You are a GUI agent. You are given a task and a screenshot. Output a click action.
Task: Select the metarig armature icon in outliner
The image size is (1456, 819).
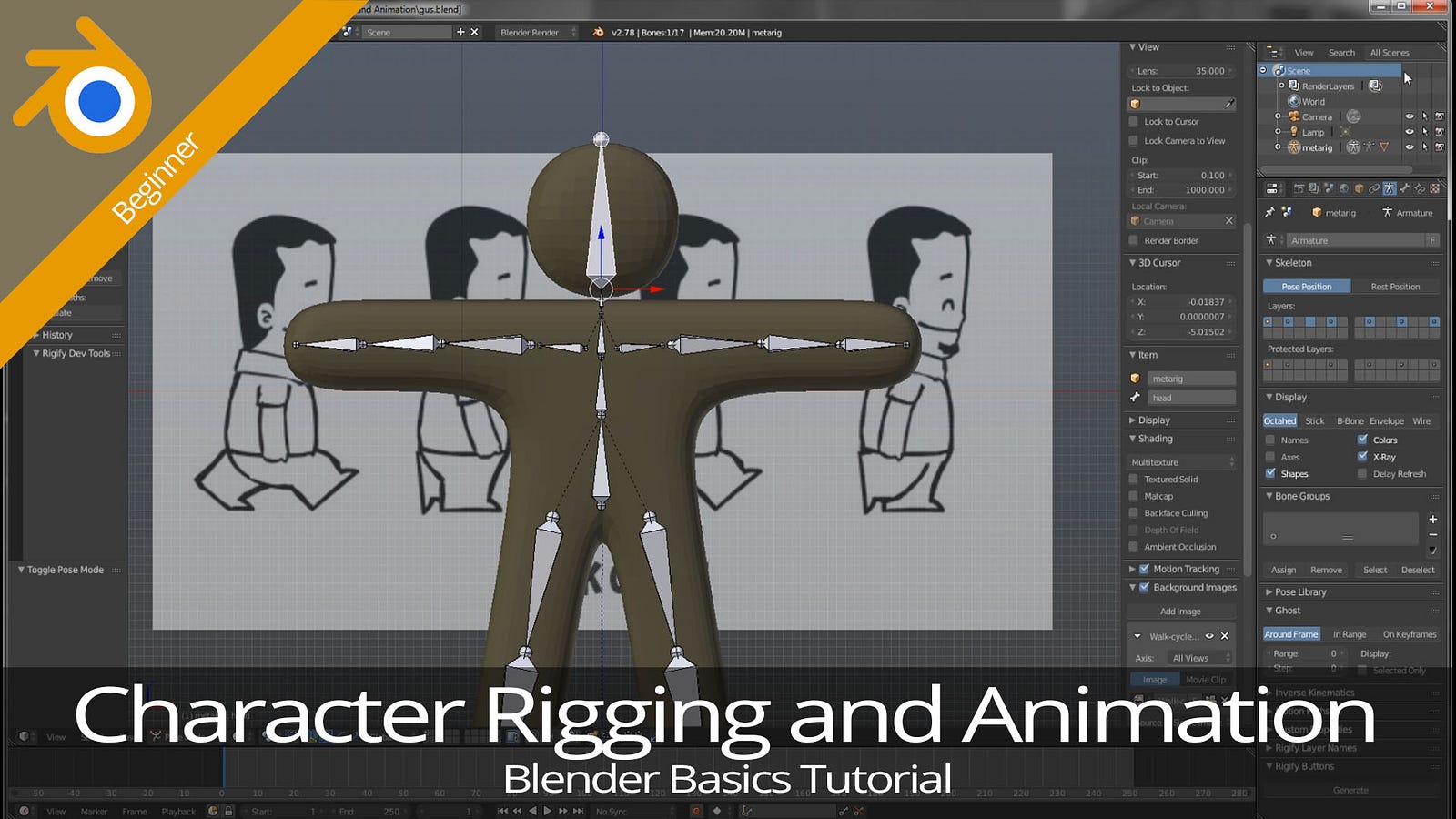coord(1294,147)
